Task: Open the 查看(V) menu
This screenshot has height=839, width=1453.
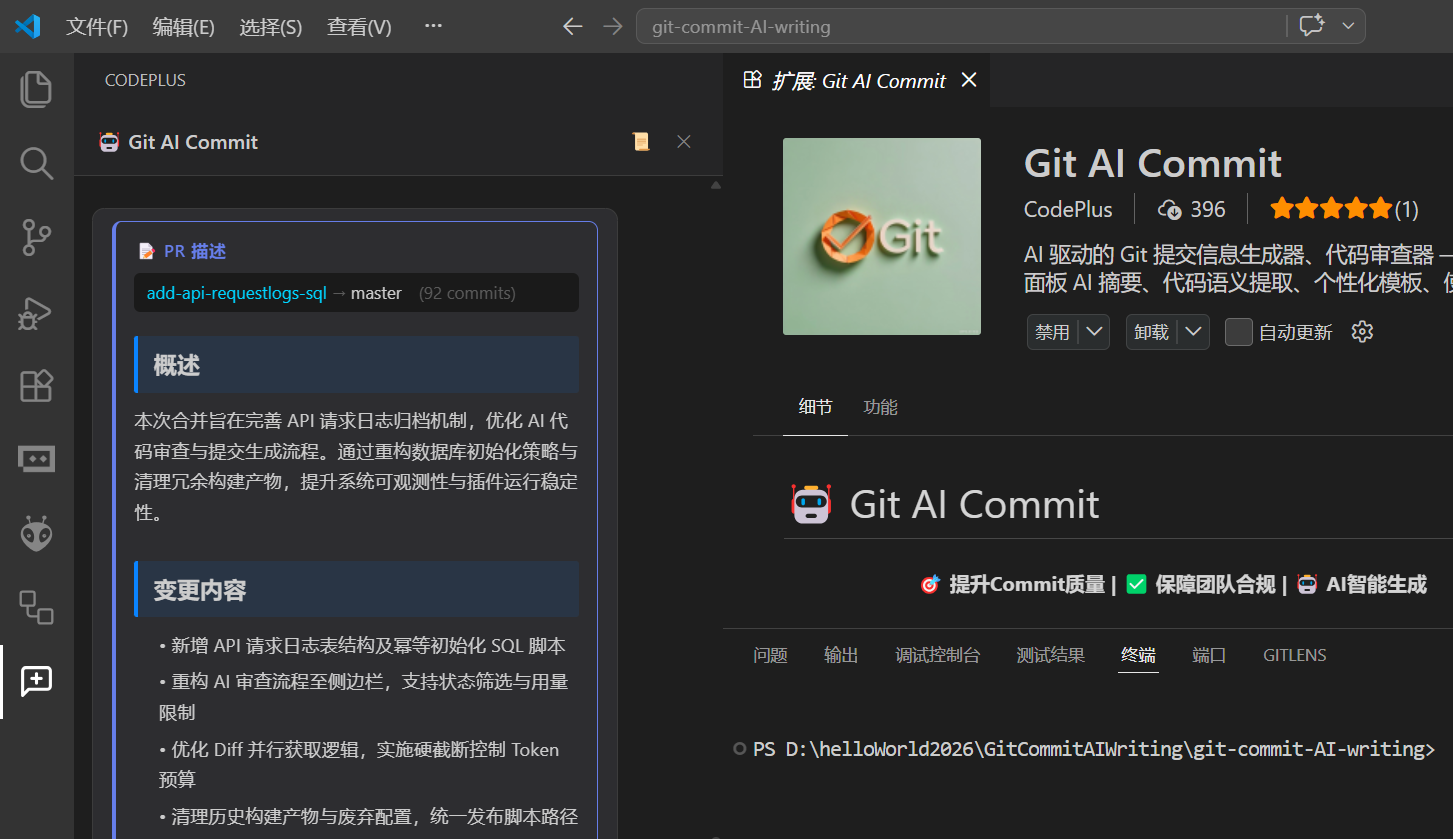Action: (359, 27)
